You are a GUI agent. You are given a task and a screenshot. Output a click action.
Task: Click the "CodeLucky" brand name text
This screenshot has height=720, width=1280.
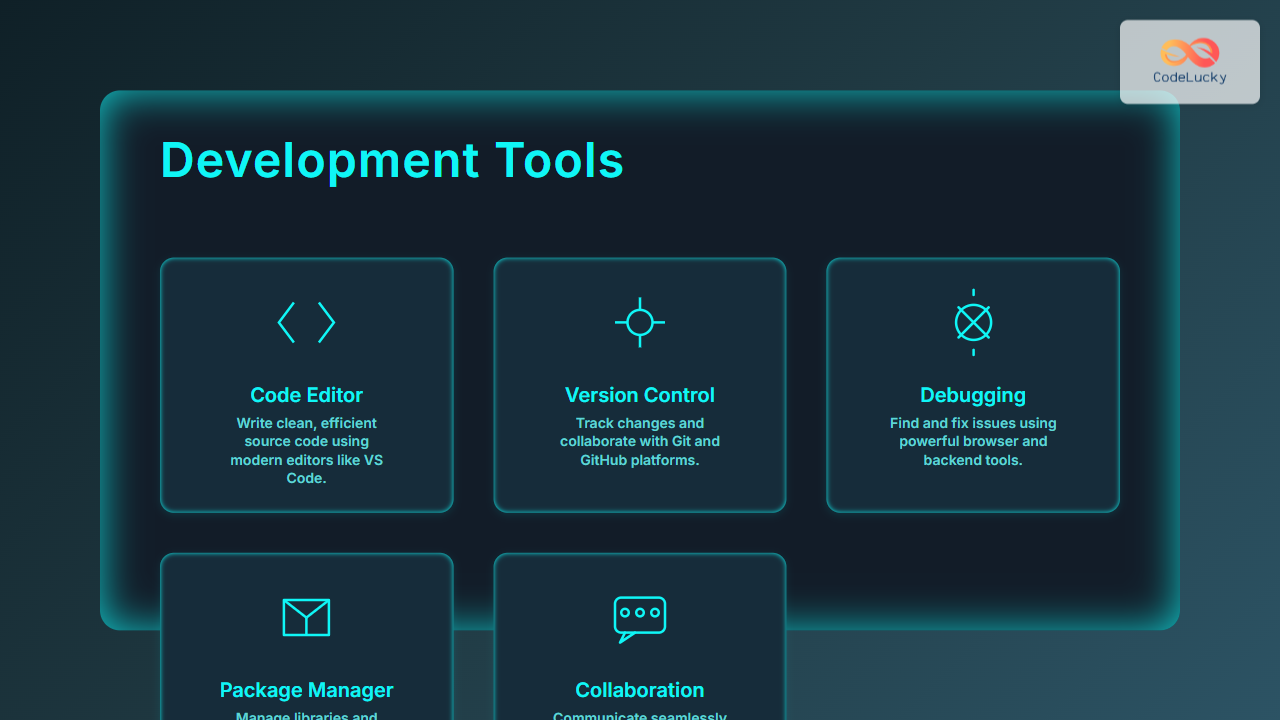[x=1190, y=78]
